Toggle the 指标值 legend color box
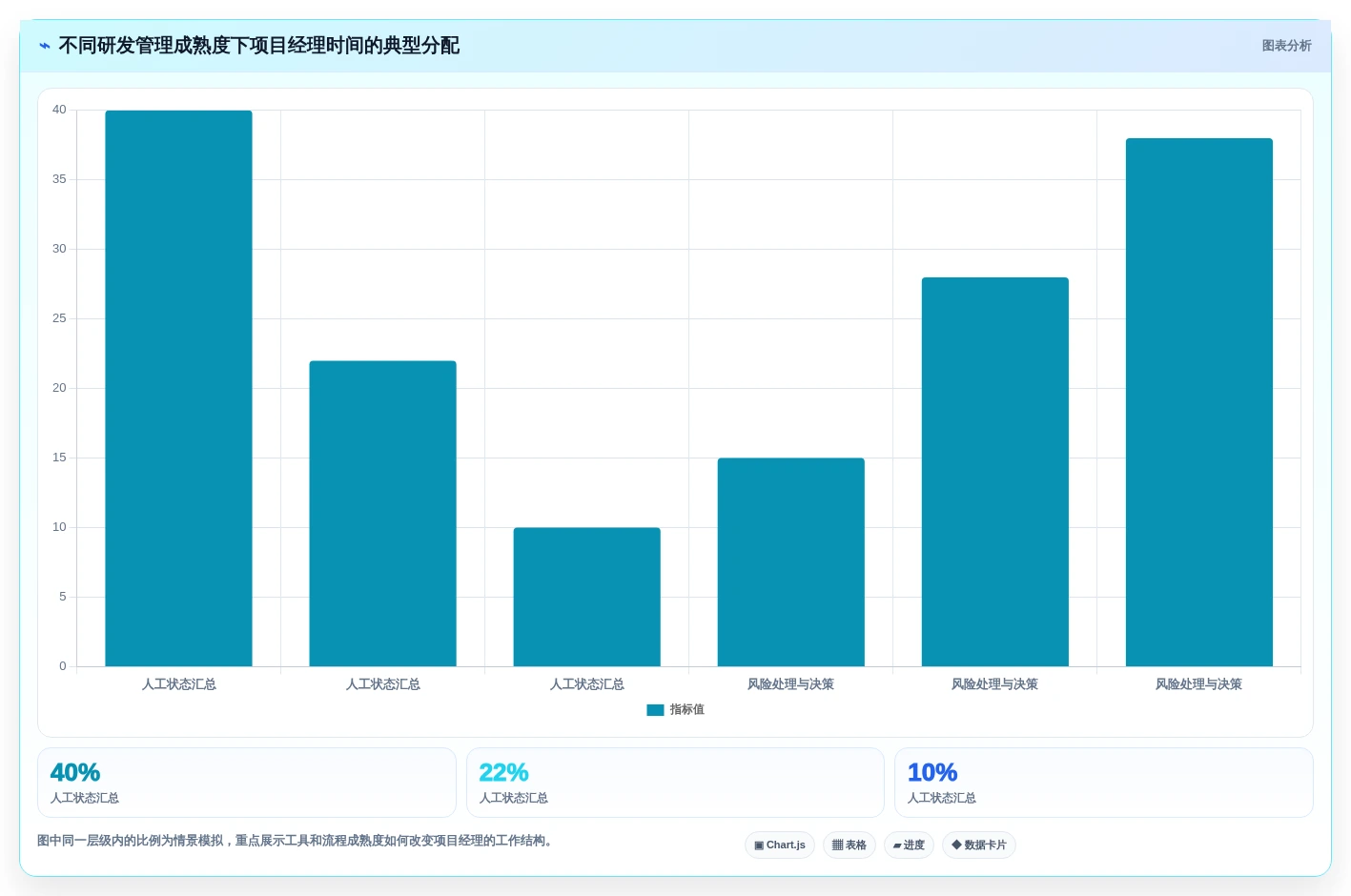1351x896 pixels. pos(655,710)
